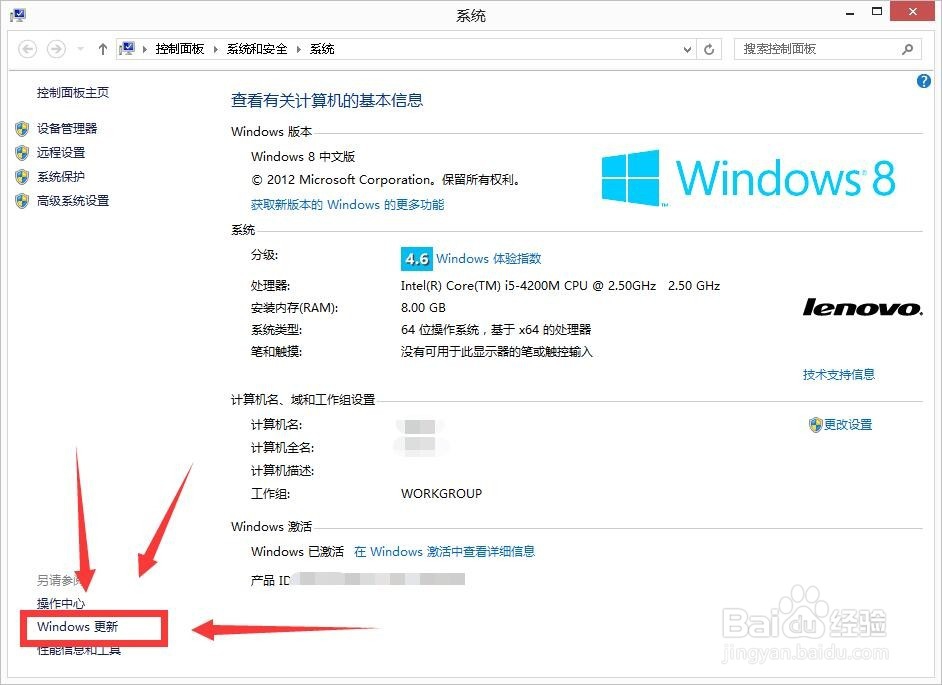Click the up one level arrow
942x685 pixels.
102,48
